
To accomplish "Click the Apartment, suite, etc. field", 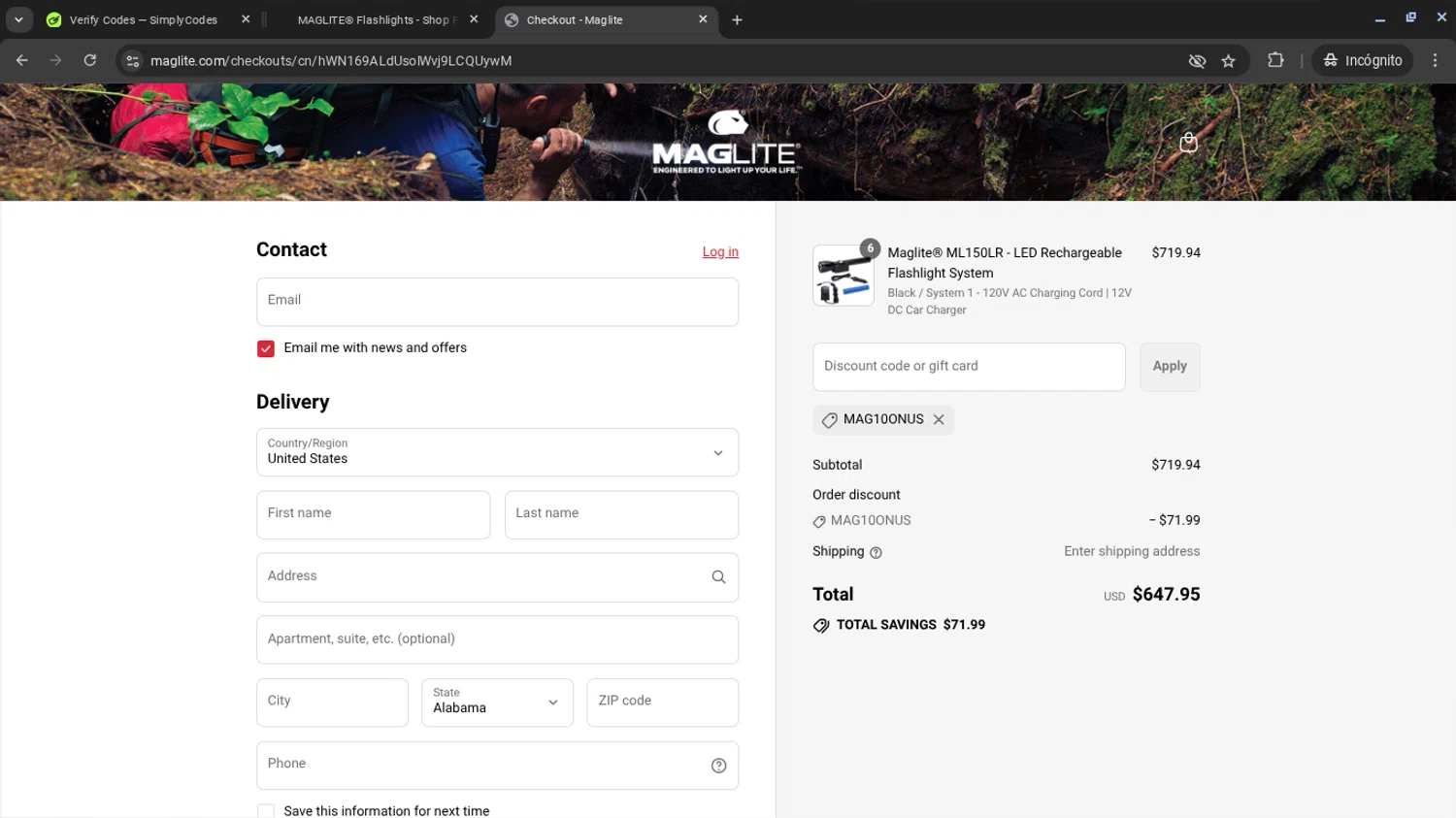I will tap(497, 639).
